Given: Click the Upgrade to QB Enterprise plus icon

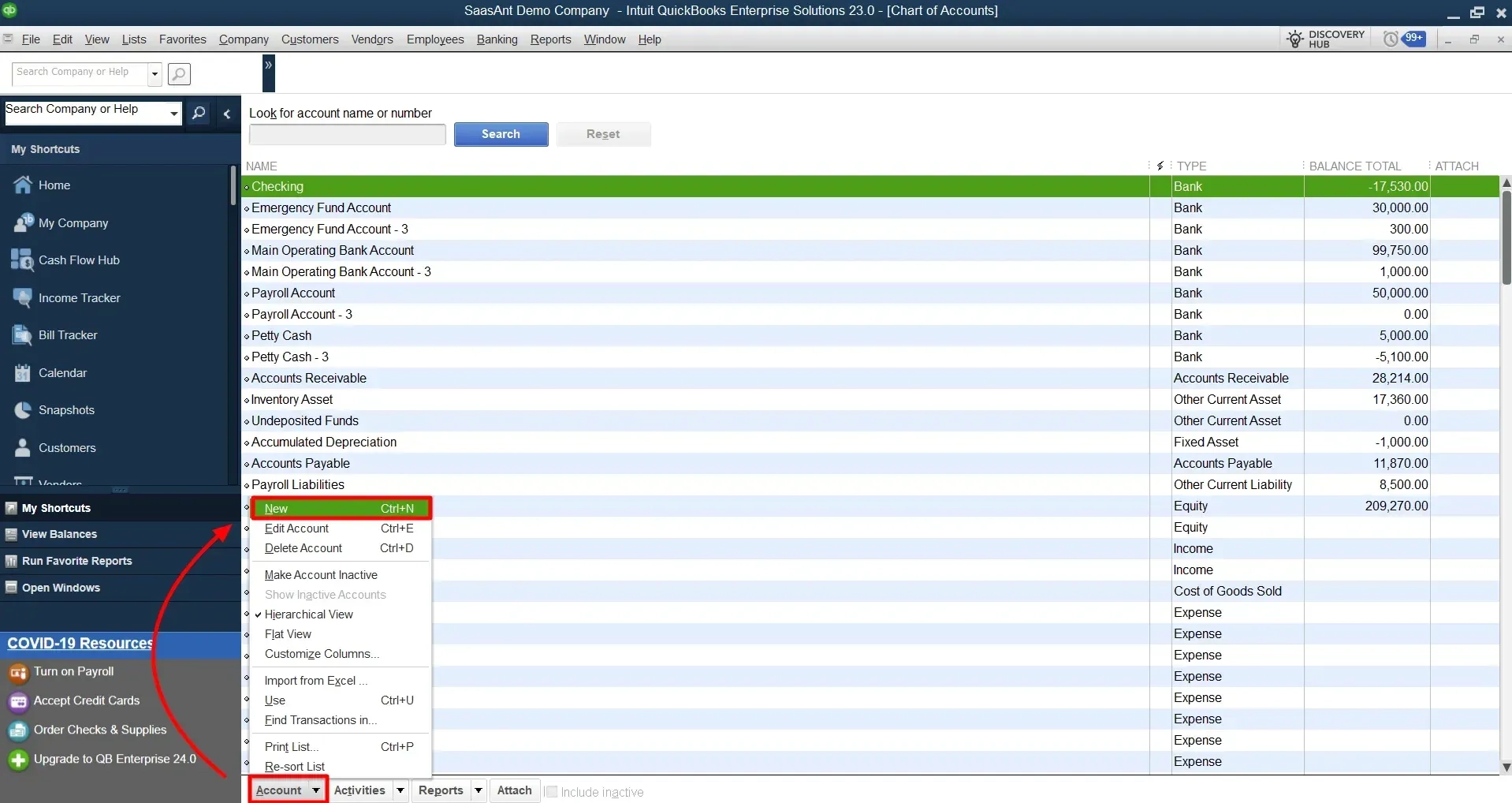Looking at the screenshot, I should coord(18,760).
